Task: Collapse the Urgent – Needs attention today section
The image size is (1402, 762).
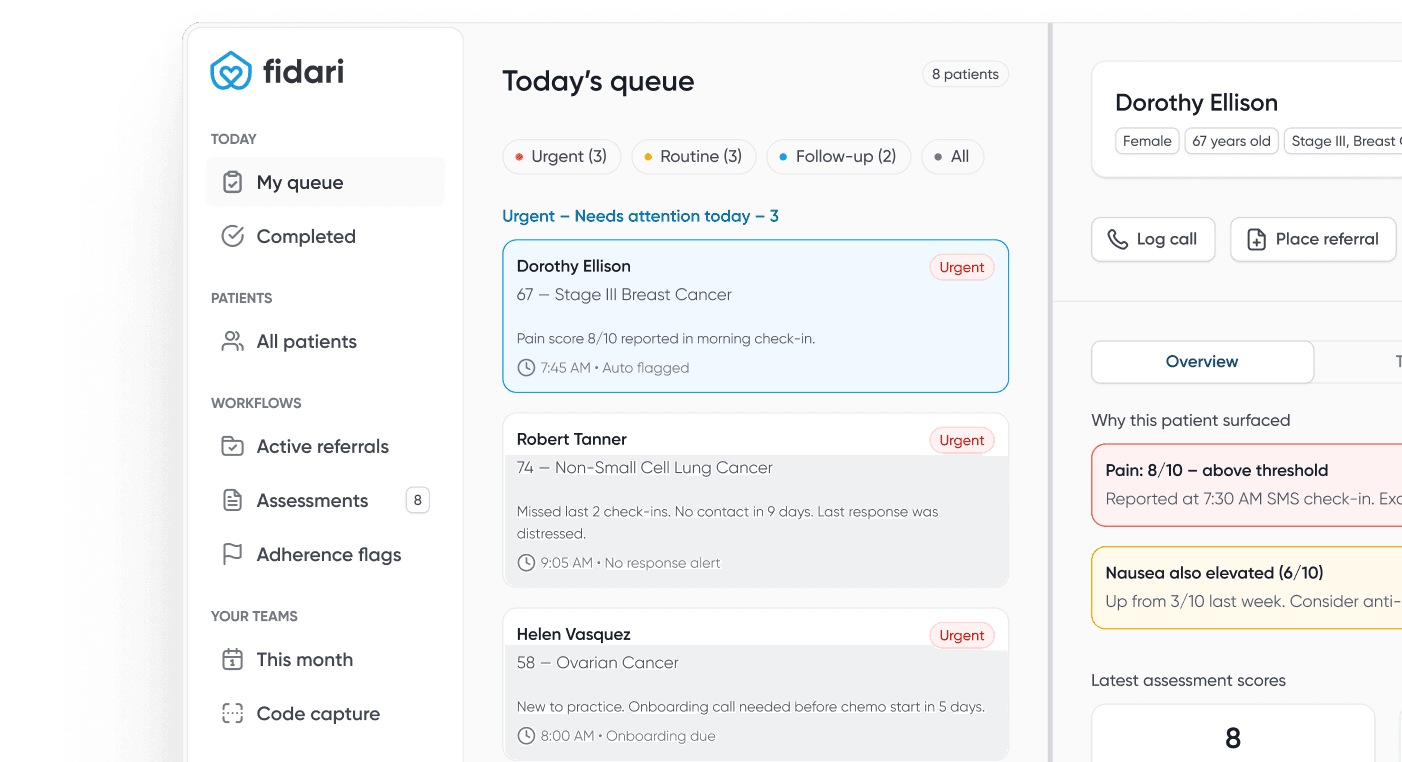Action: coord(640,216)
